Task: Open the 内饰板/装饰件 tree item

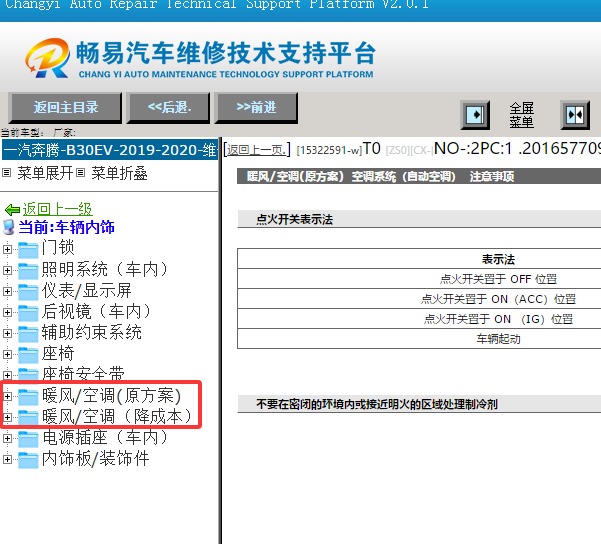Action: coord(95,459)
